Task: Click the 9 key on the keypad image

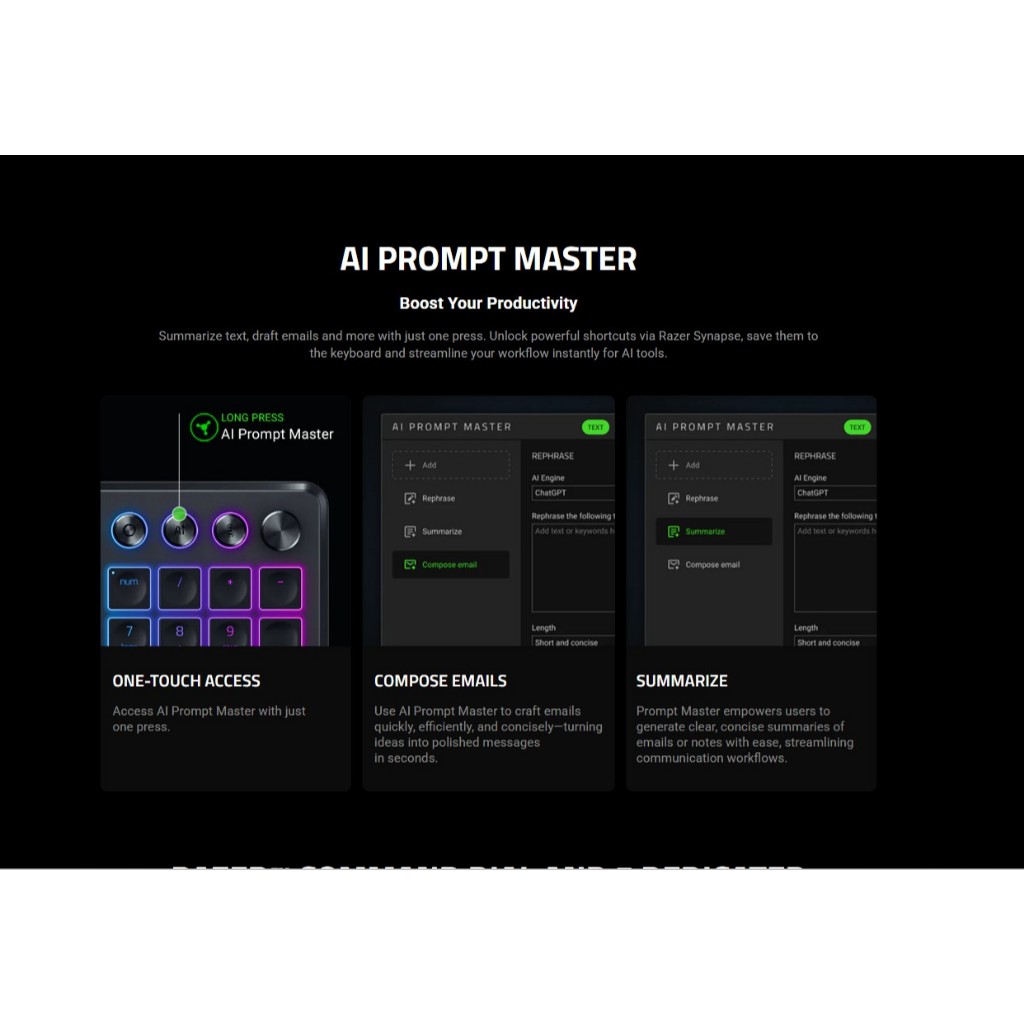Action: (230, 632)
